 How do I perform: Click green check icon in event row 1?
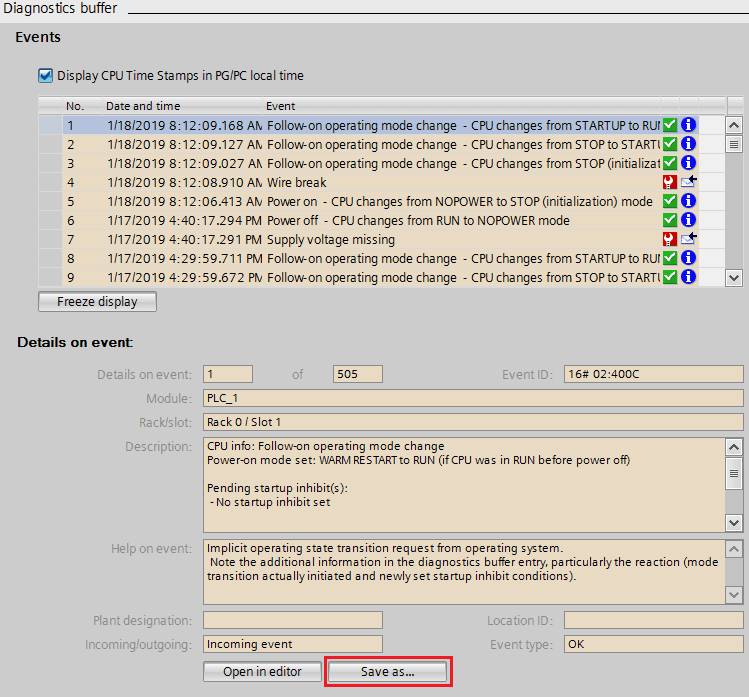tap(670, 125)
